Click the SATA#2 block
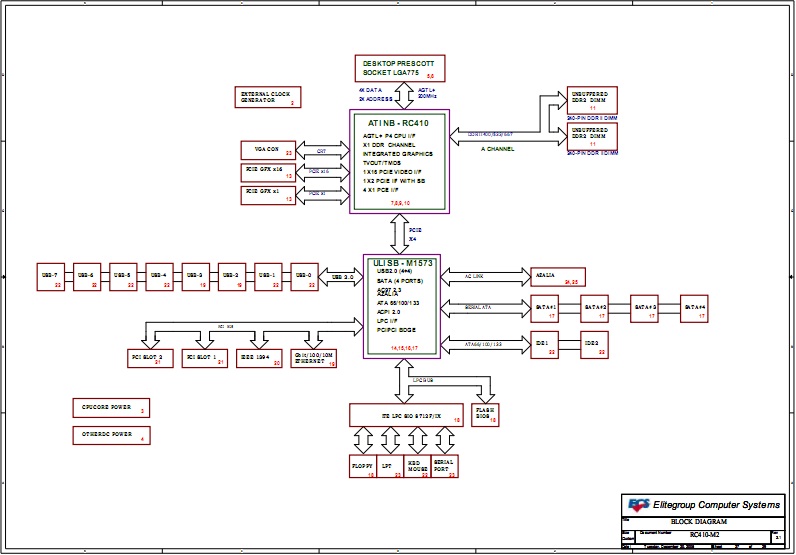The height and width of the screenshot is (555, 796). pyautogui.click(x=594, y=309)
